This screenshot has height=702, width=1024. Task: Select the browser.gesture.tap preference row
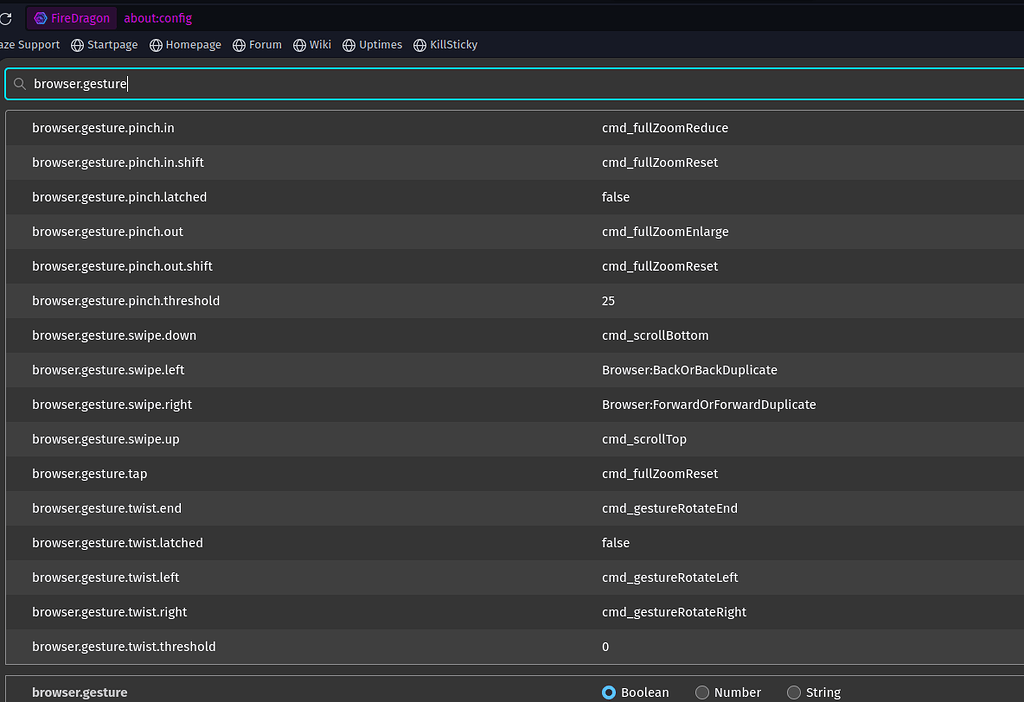coord(89,474)
